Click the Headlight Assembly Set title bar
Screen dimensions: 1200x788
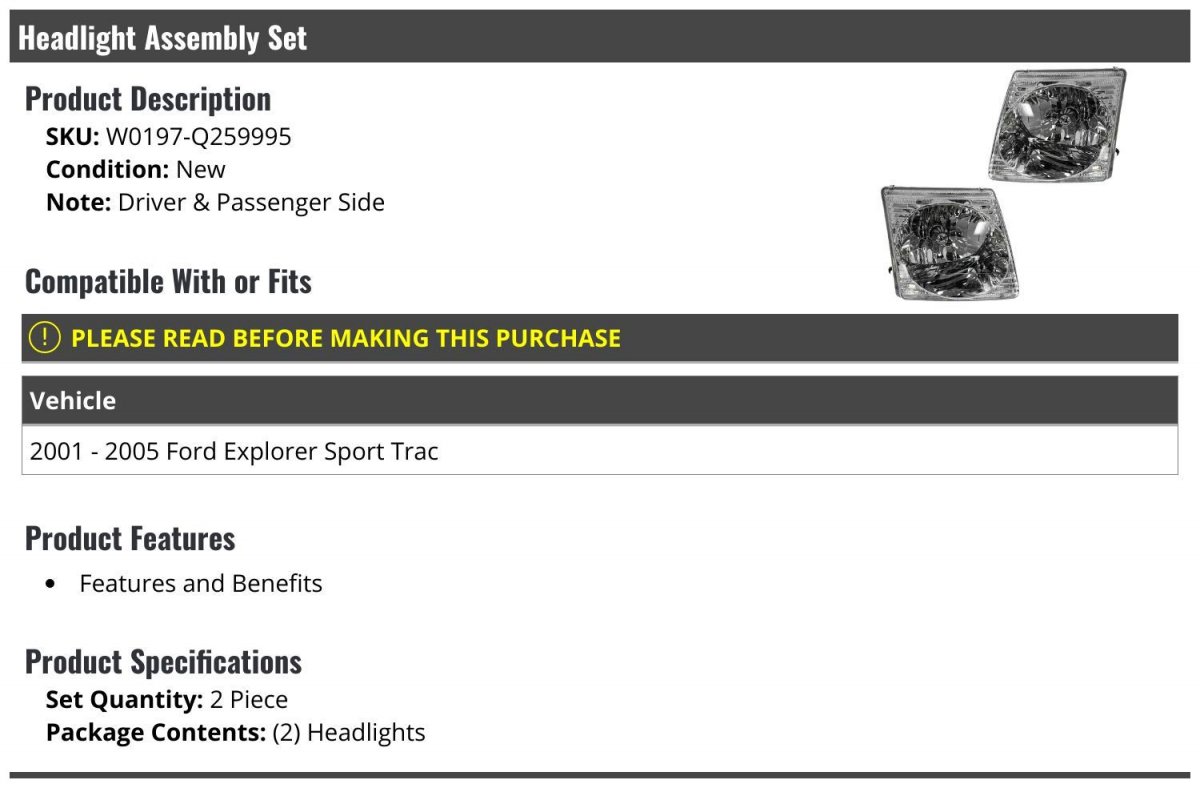click(x=600, y=37)
